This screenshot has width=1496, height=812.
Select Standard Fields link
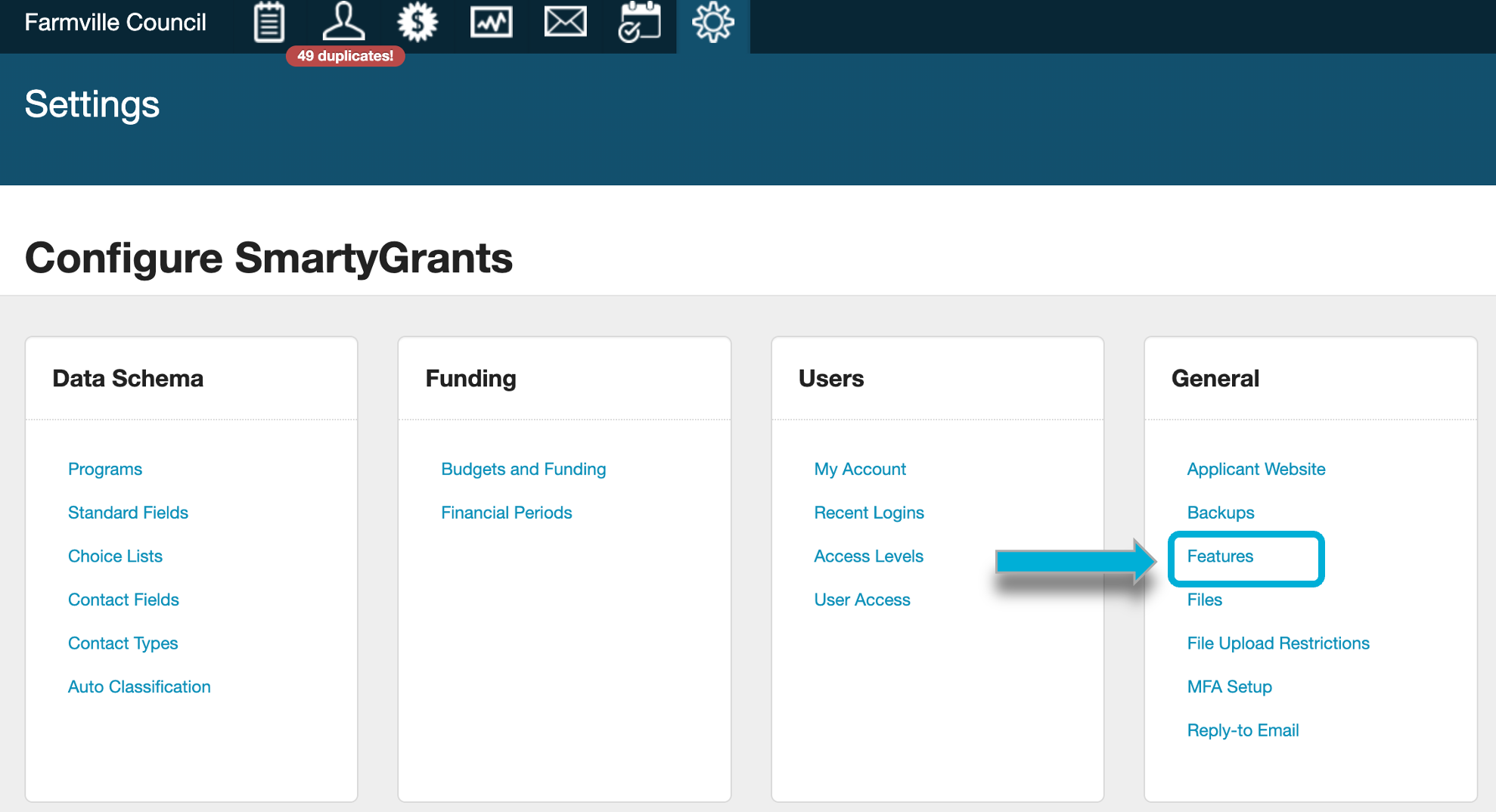pos(128,513)
